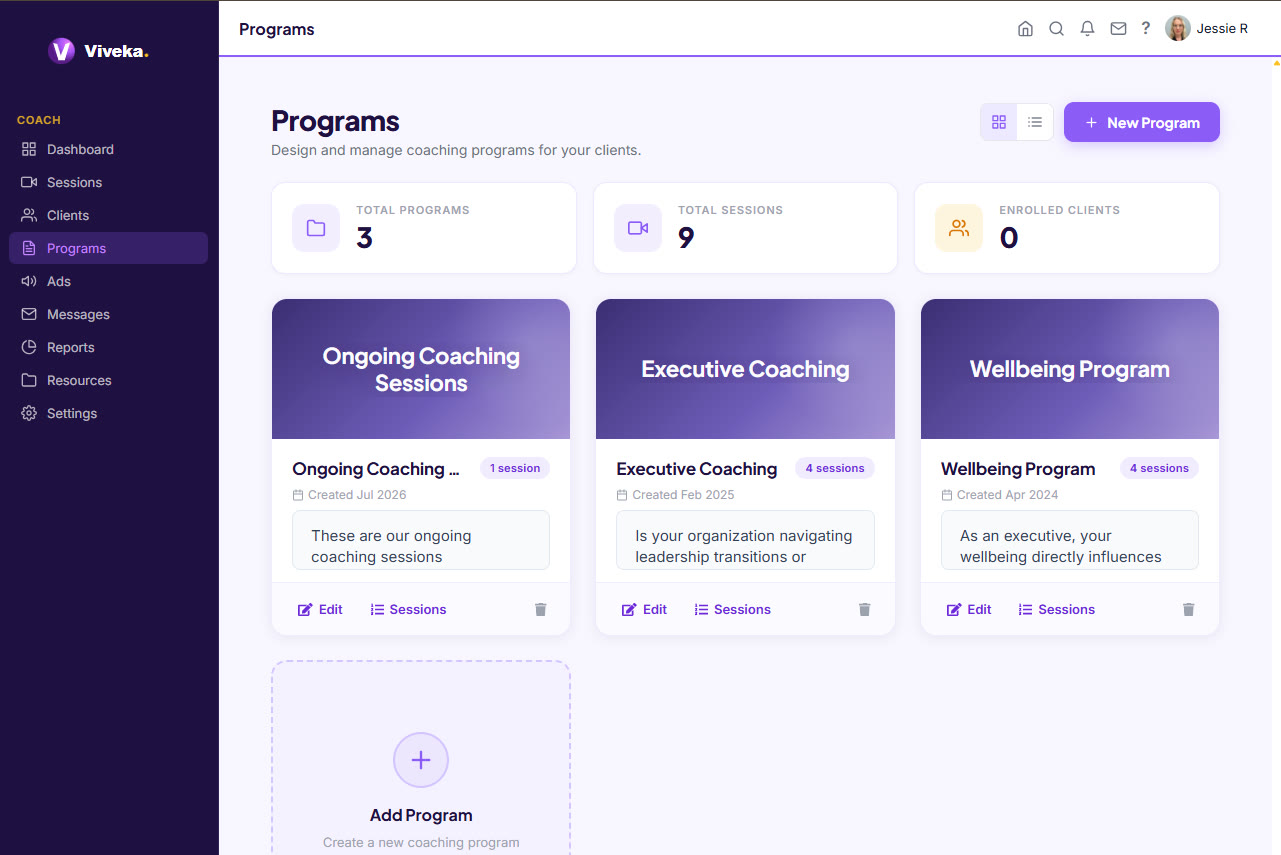The height and width of the screenshot is (855, 1281).
Task: Open Clients in the sidebar
Action: 108,215
